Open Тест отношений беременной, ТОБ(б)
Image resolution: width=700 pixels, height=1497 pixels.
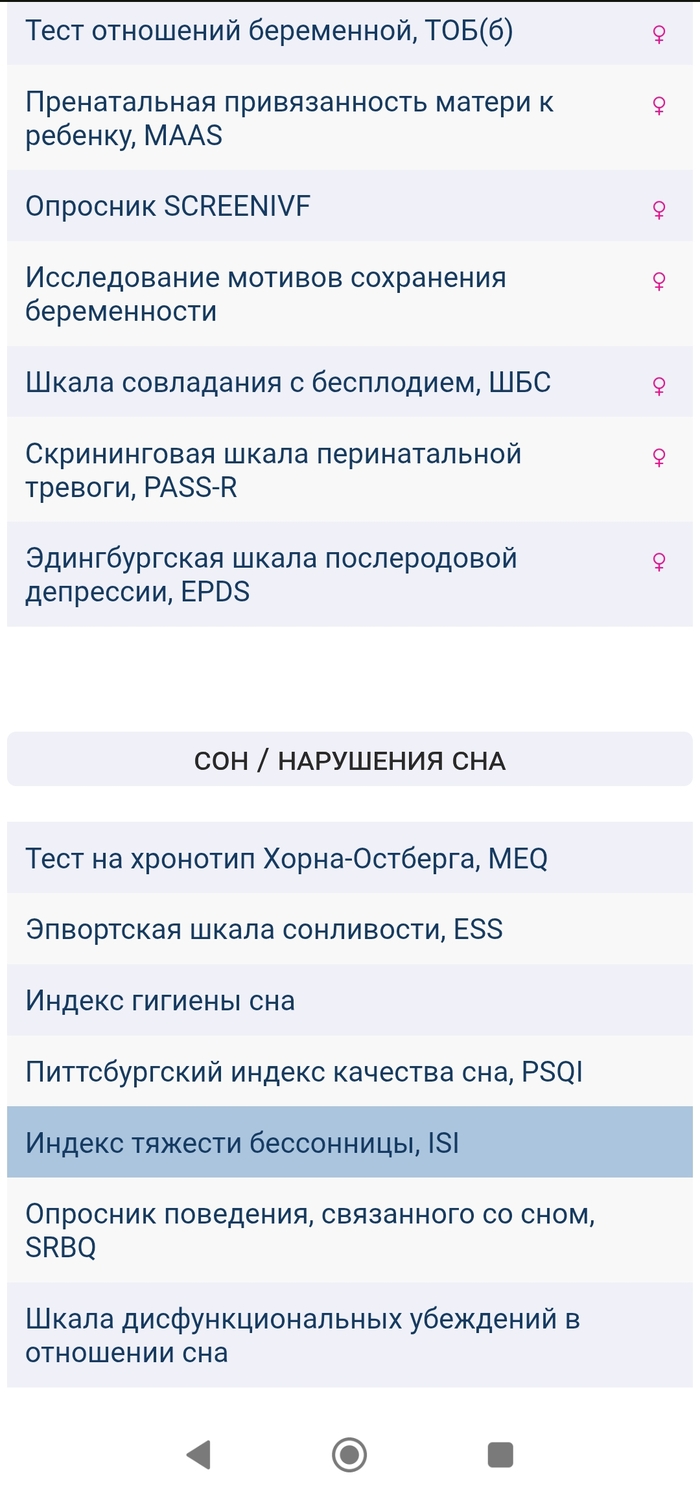pyautogui.click(x=270, y=31)
